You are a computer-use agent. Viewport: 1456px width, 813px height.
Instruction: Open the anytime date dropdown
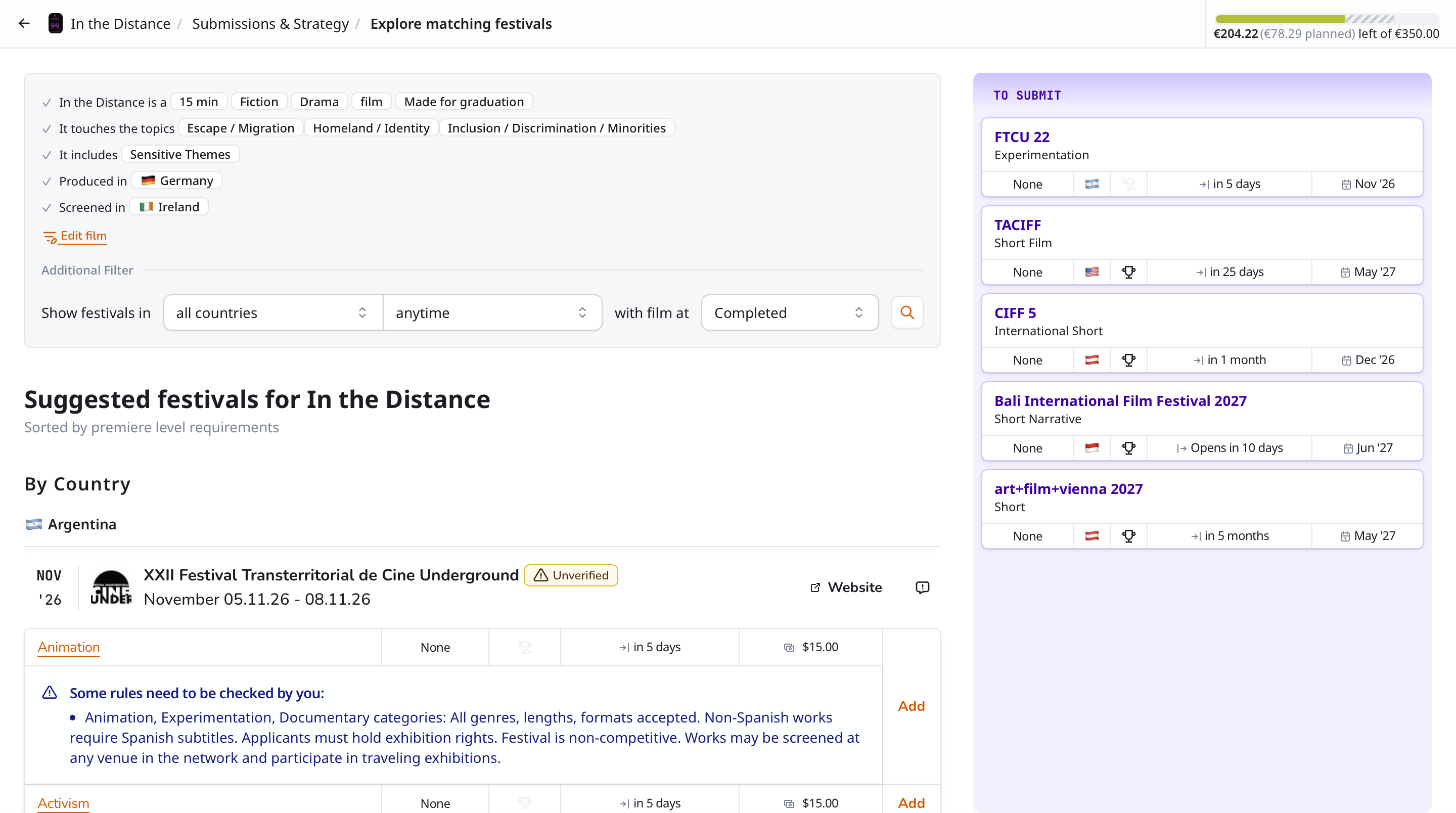pyautogui.click(x=492, y=312)
